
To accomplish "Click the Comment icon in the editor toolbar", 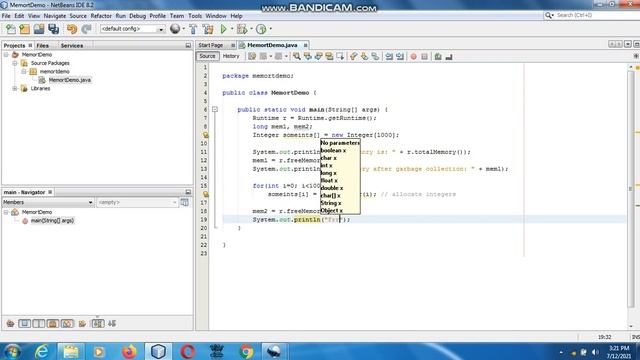I will point(438,56).
